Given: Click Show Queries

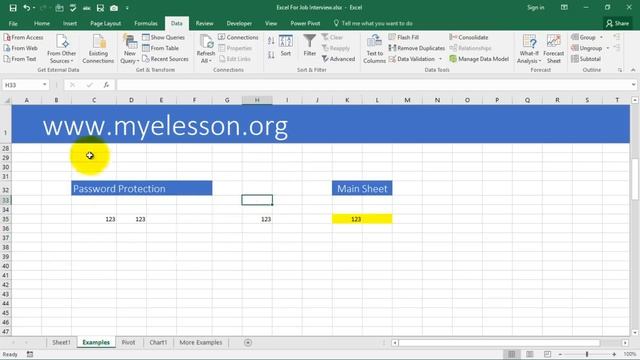Looking at the screenshot, I should tap(163, 37).
